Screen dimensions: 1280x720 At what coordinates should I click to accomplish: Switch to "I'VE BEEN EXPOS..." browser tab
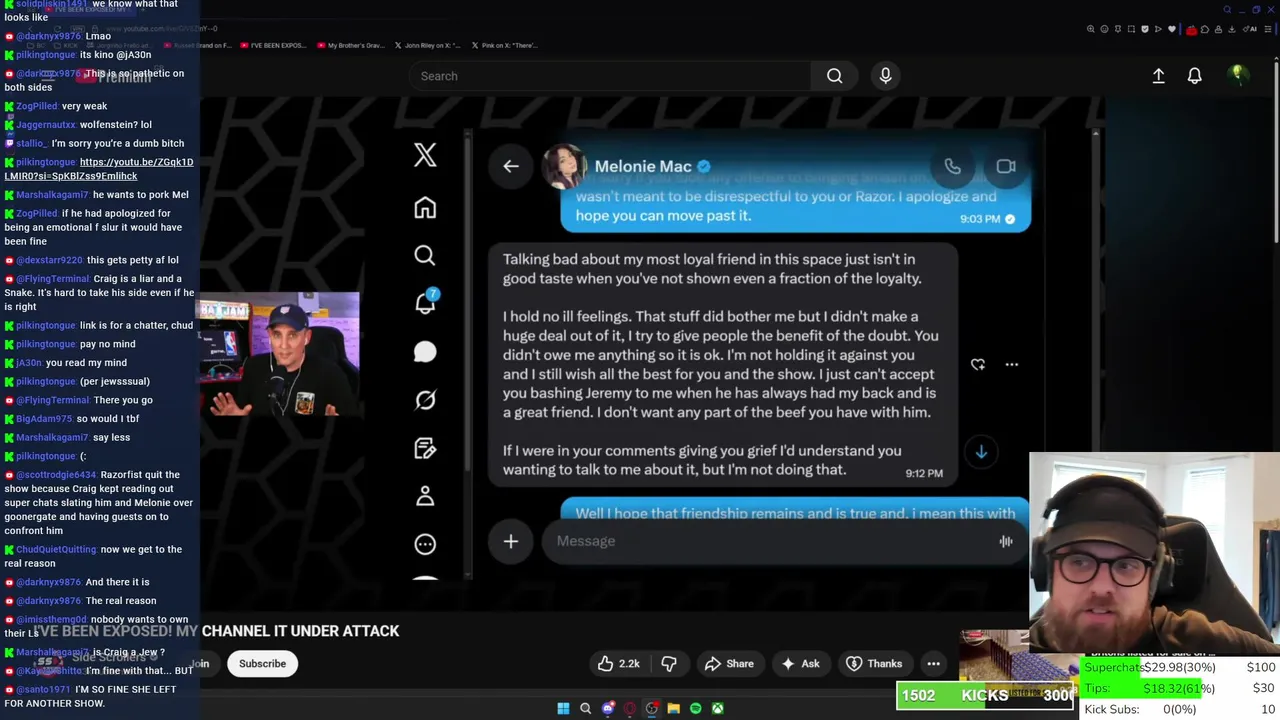point(273,45)
